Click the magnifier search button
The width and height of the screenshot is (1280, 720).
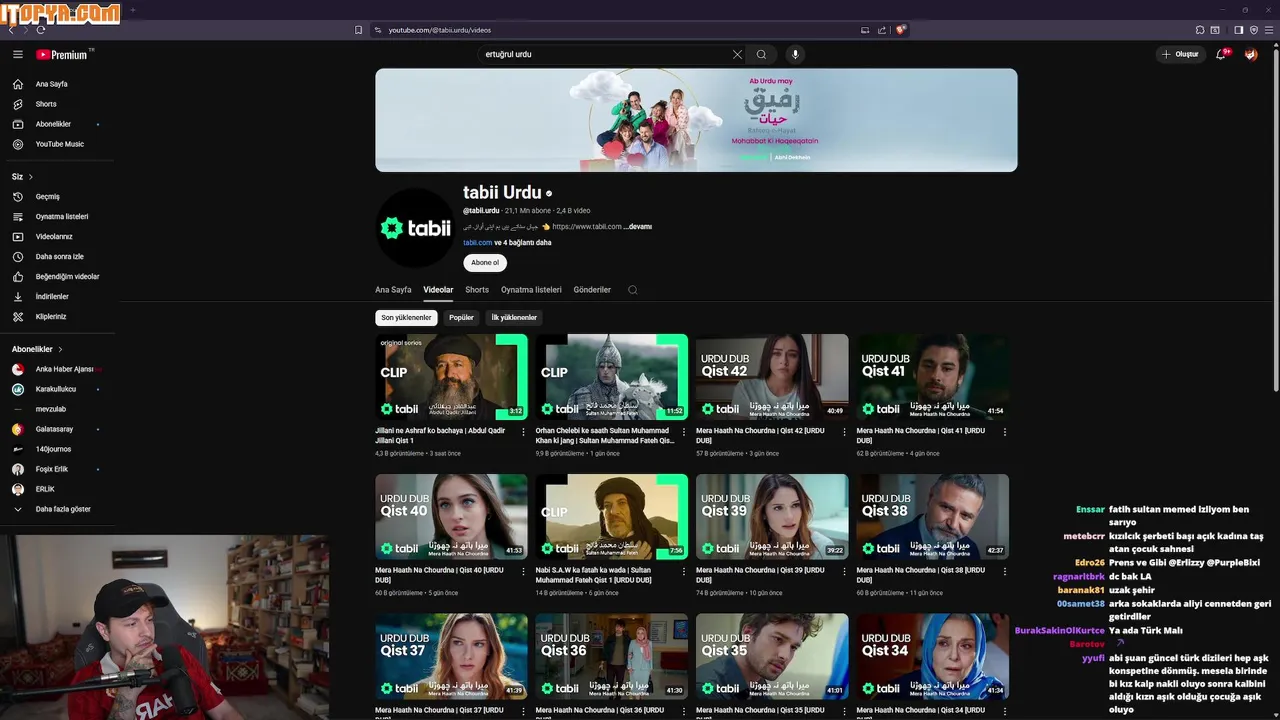pyautogui.click(x=761, y=54)
